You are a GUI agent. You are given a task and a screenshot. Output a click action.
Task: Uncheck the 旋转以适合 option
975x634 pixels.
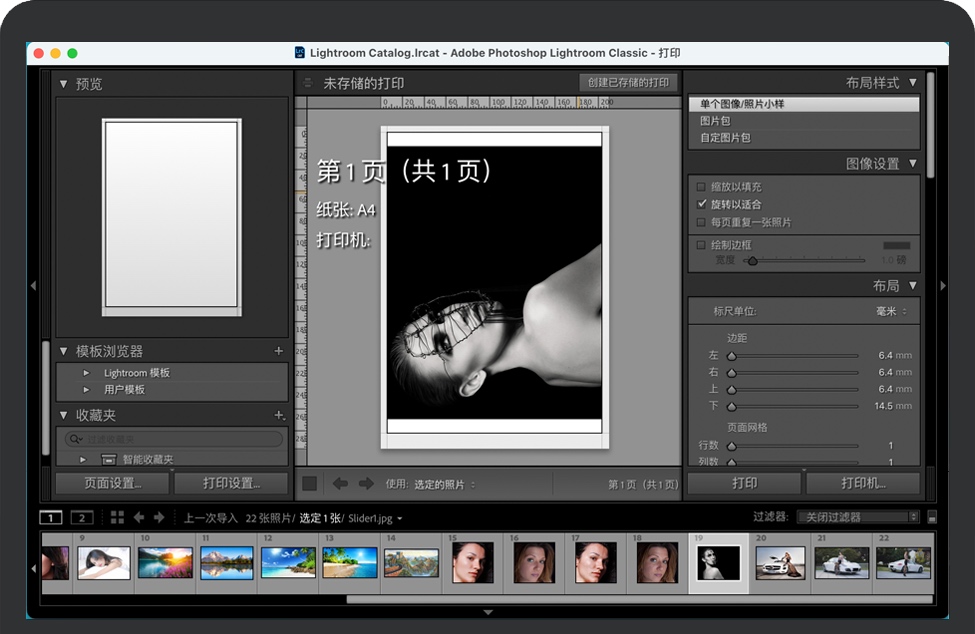pyautogui.click(x=701, y=204)
